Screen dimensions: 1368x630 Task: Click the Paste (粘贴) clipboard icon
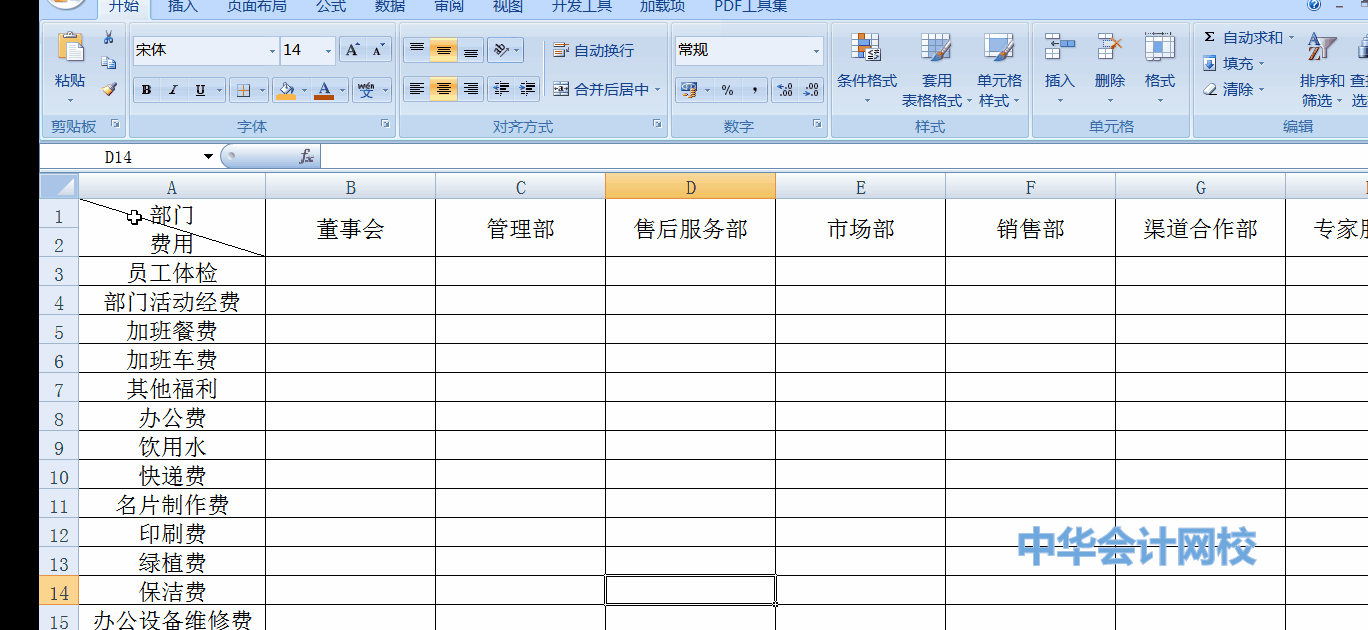point(70,48)
